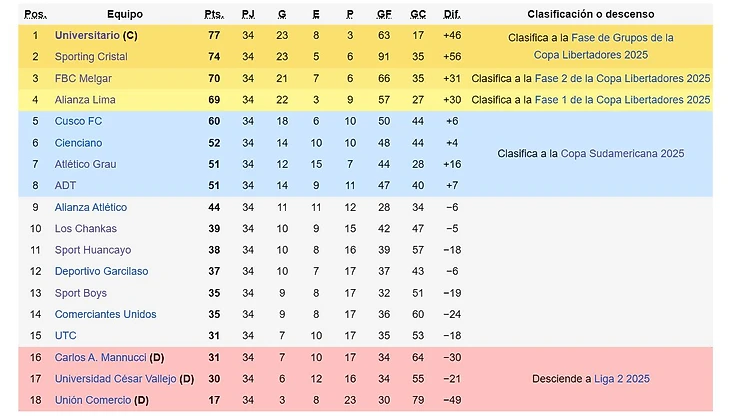Select the Comerciantes Unidos link

105,314
